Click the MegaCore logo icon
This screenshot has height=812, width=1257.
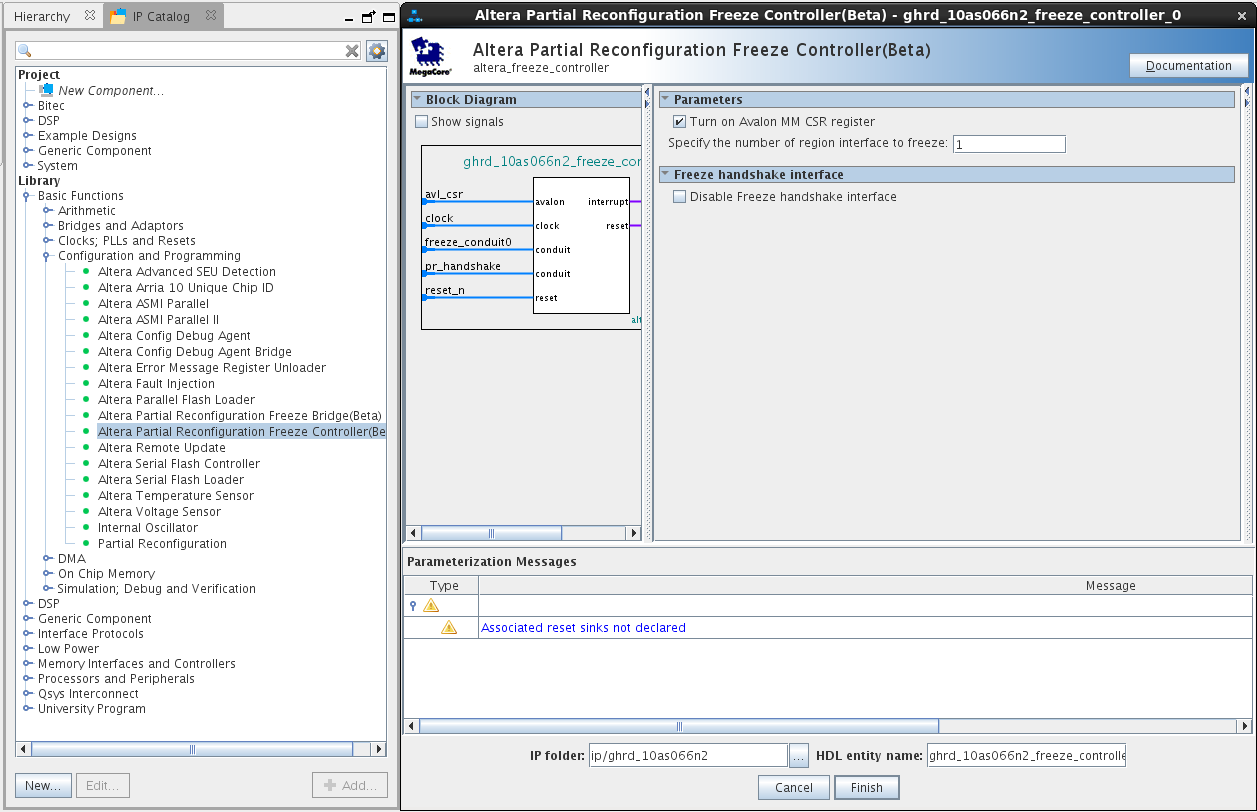click(x=429, y=57)
